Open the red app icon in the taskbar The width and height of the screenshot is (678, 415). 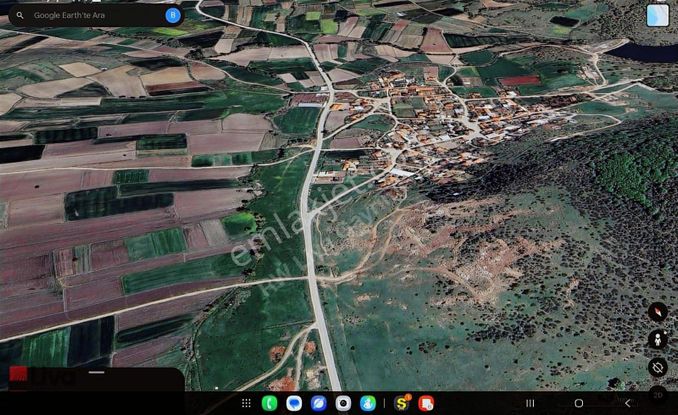426,403
